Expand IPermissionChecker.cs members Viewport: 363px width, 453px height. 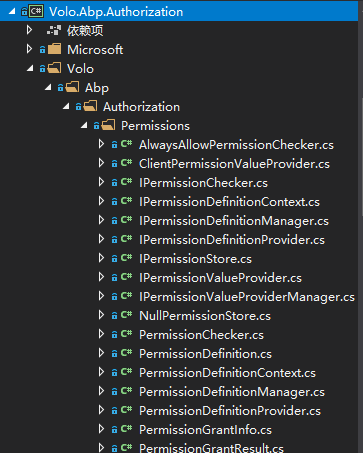click(101, 182)
